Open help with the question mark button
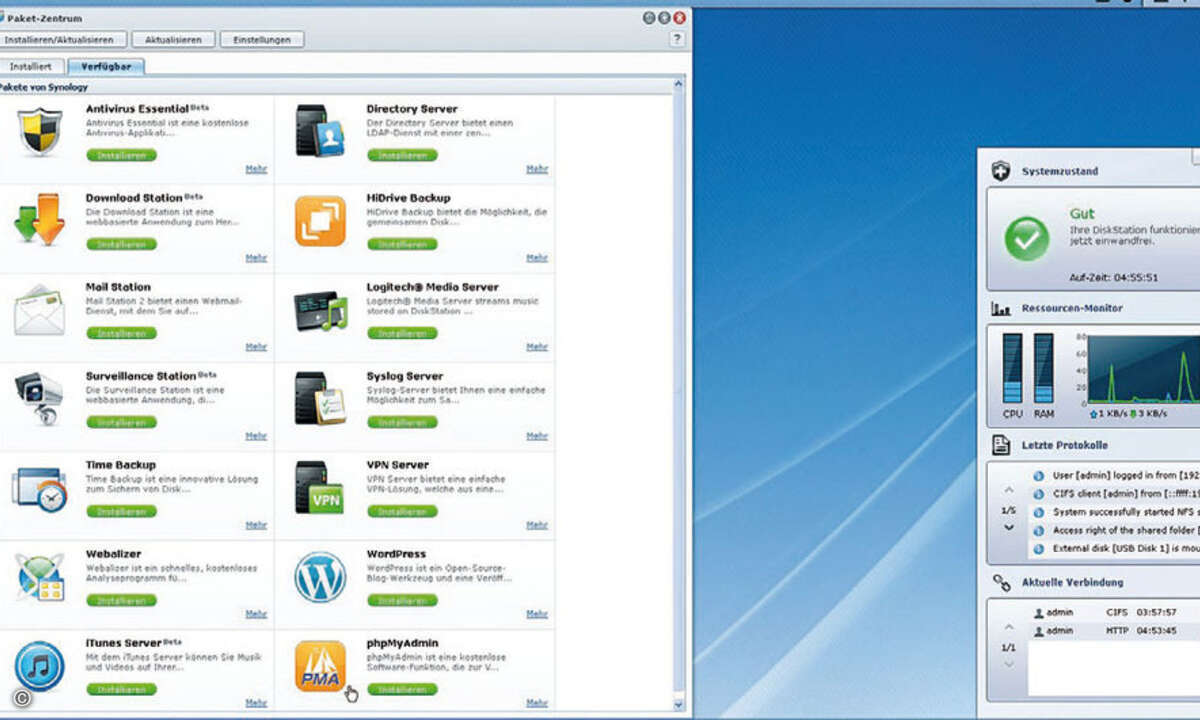1200x720 pixels. (678, 39)
